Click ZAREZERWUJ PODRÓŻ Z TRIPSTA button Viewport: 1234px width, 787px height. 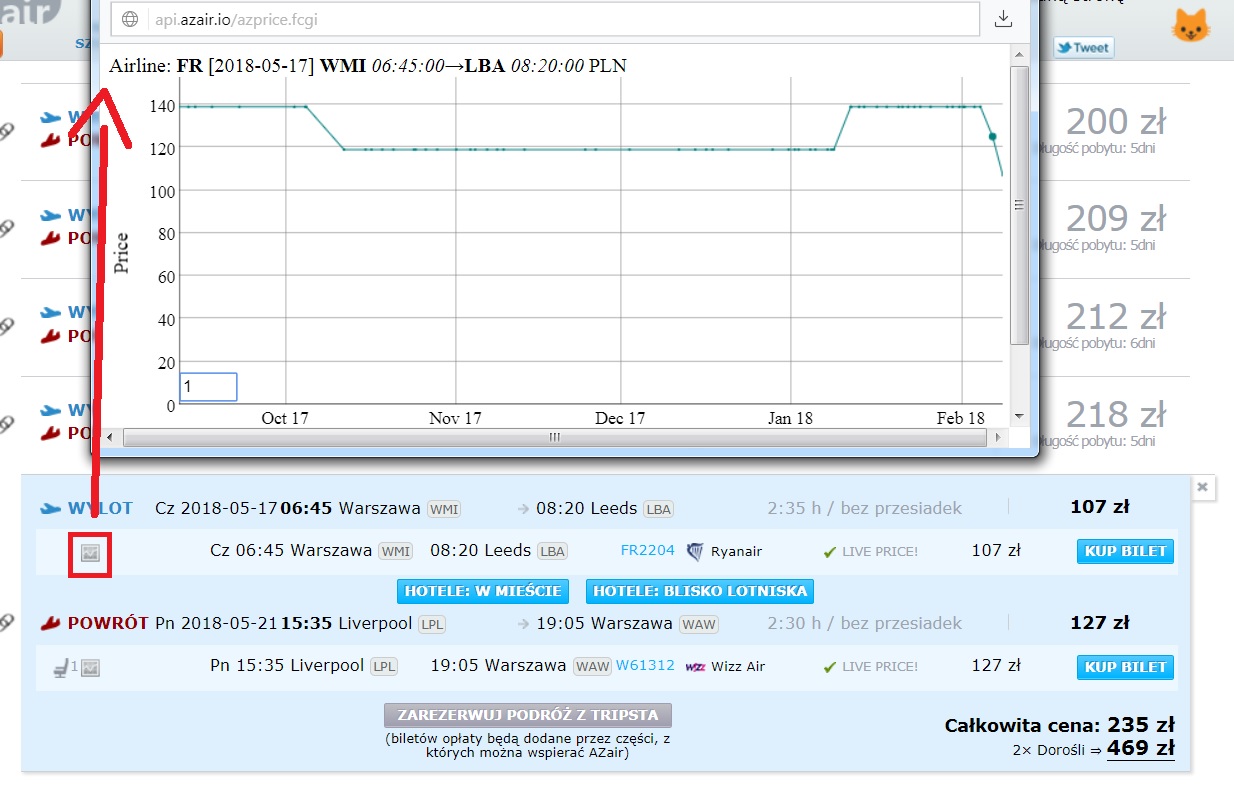pyautogui.click(x=528, y=716)
